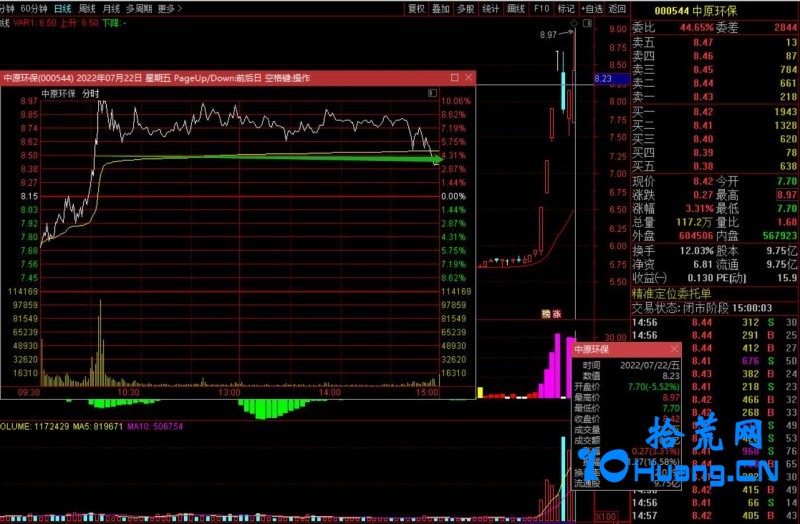Image resolution: width=800 pixels, height=524 pixels.
Task: Click the 现价 8.42 value
Action: tap(703, 181)
